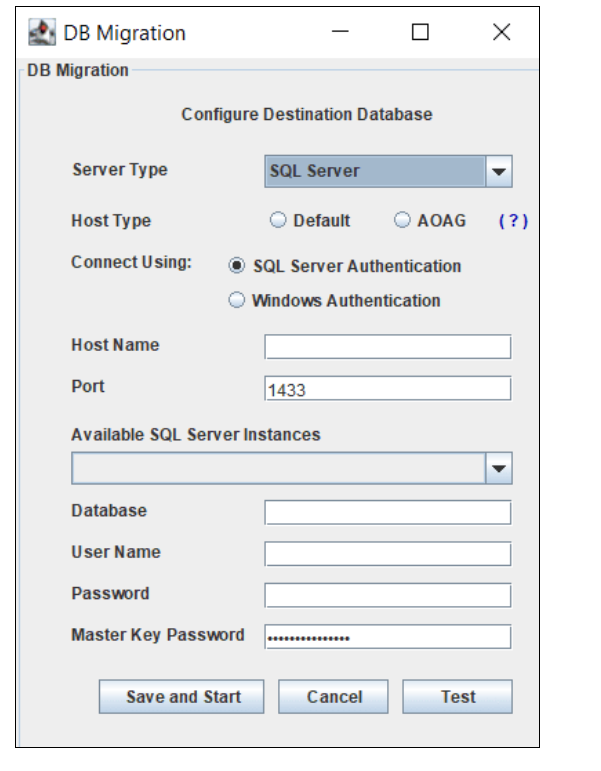Choose the AOAG host type option
The width and height of the screenshot is (601, 771).
tap(402, 221)
